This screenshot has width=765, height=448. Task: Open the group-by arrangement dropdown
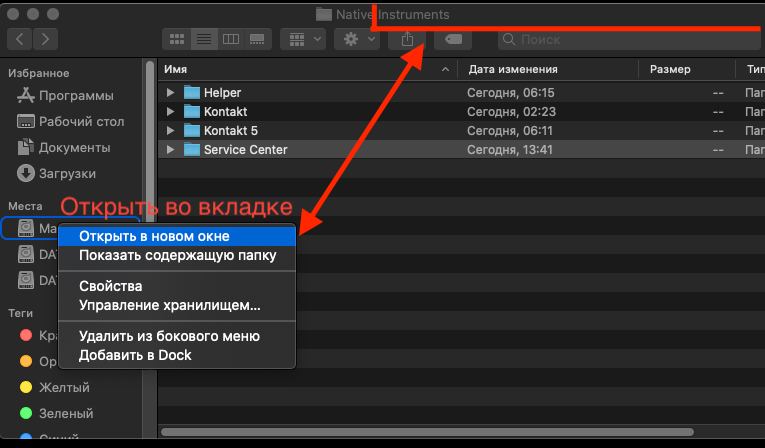tap(304, 39)
